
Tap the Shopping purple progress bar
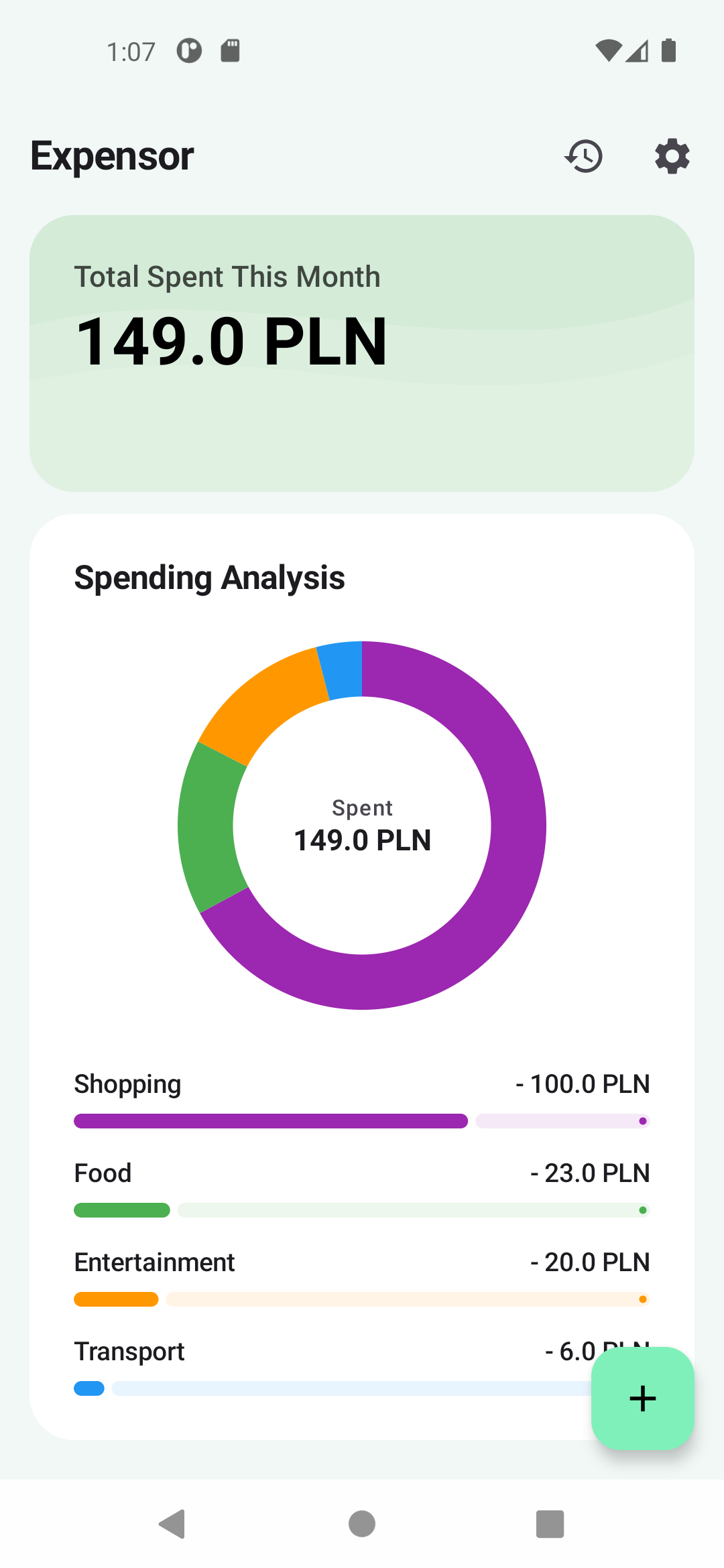(x=271, y=1121)
